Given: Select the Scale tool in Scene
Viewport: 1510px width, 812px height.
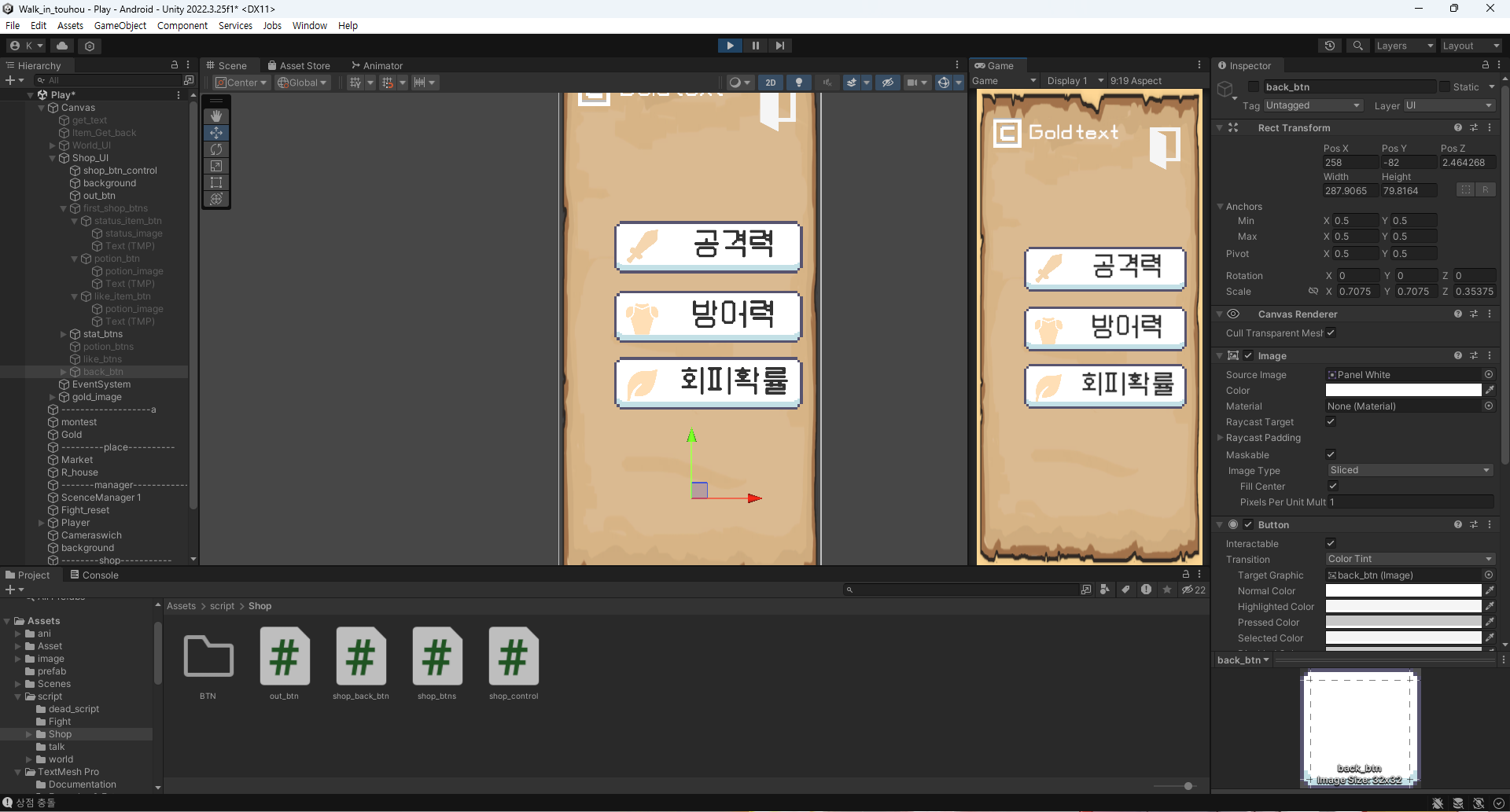Looking at the screenshot, I should click(x=216, y=166).
